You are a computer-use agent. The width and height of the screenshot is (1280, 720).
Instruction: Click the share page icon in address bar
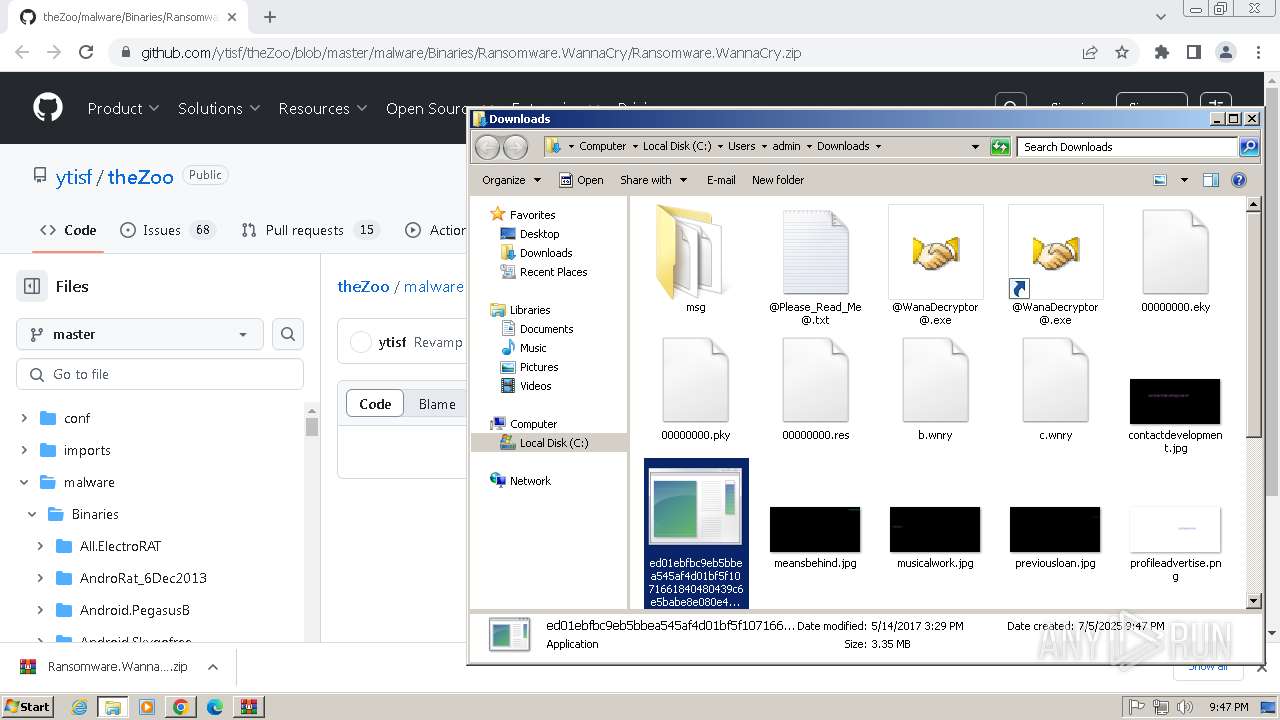[x=1090, y=52]
